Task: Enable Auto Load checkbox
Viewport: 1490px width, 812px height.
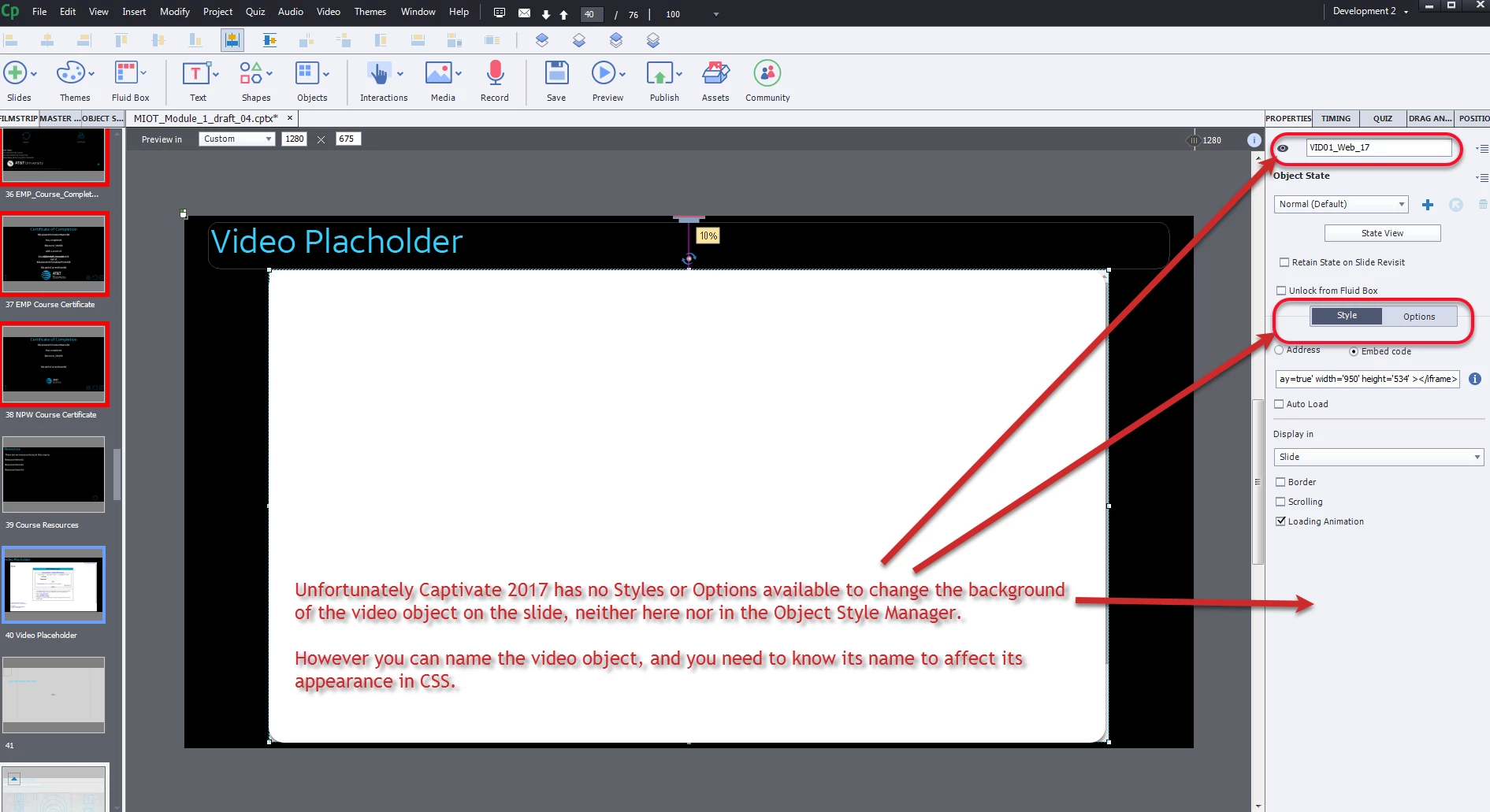Action: tap(1279, 404)
